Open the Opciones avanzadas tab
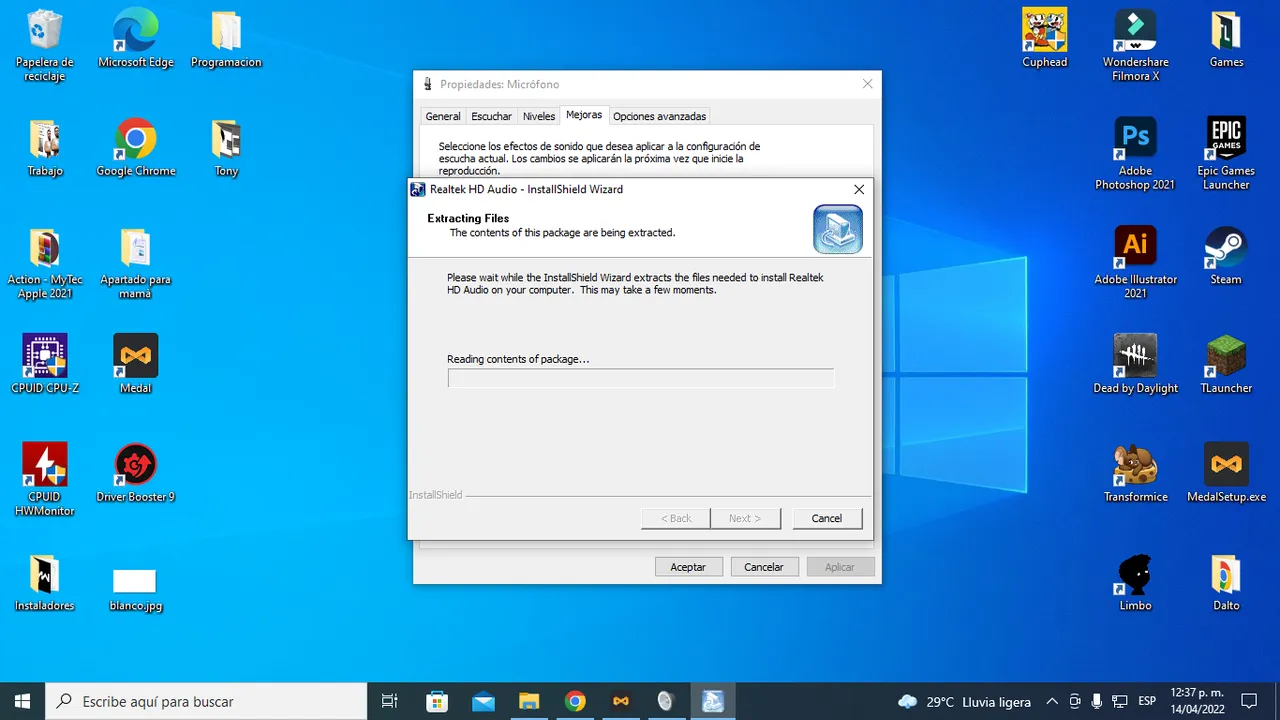This screenshot has width=1280, height=720. [x=660, y=116]
